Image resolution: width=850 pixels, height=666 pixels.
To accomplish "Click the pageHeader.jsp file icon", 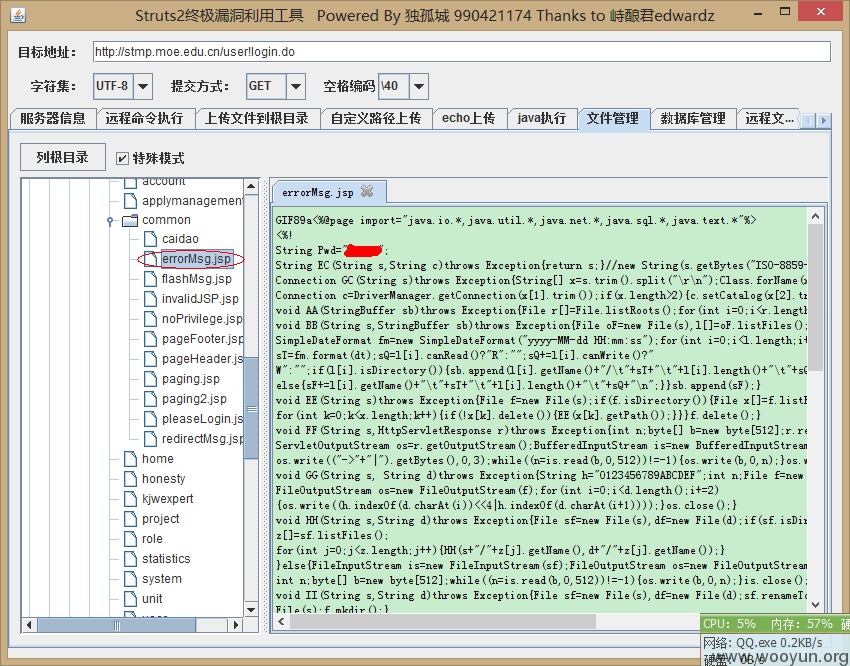I will 151,359.
